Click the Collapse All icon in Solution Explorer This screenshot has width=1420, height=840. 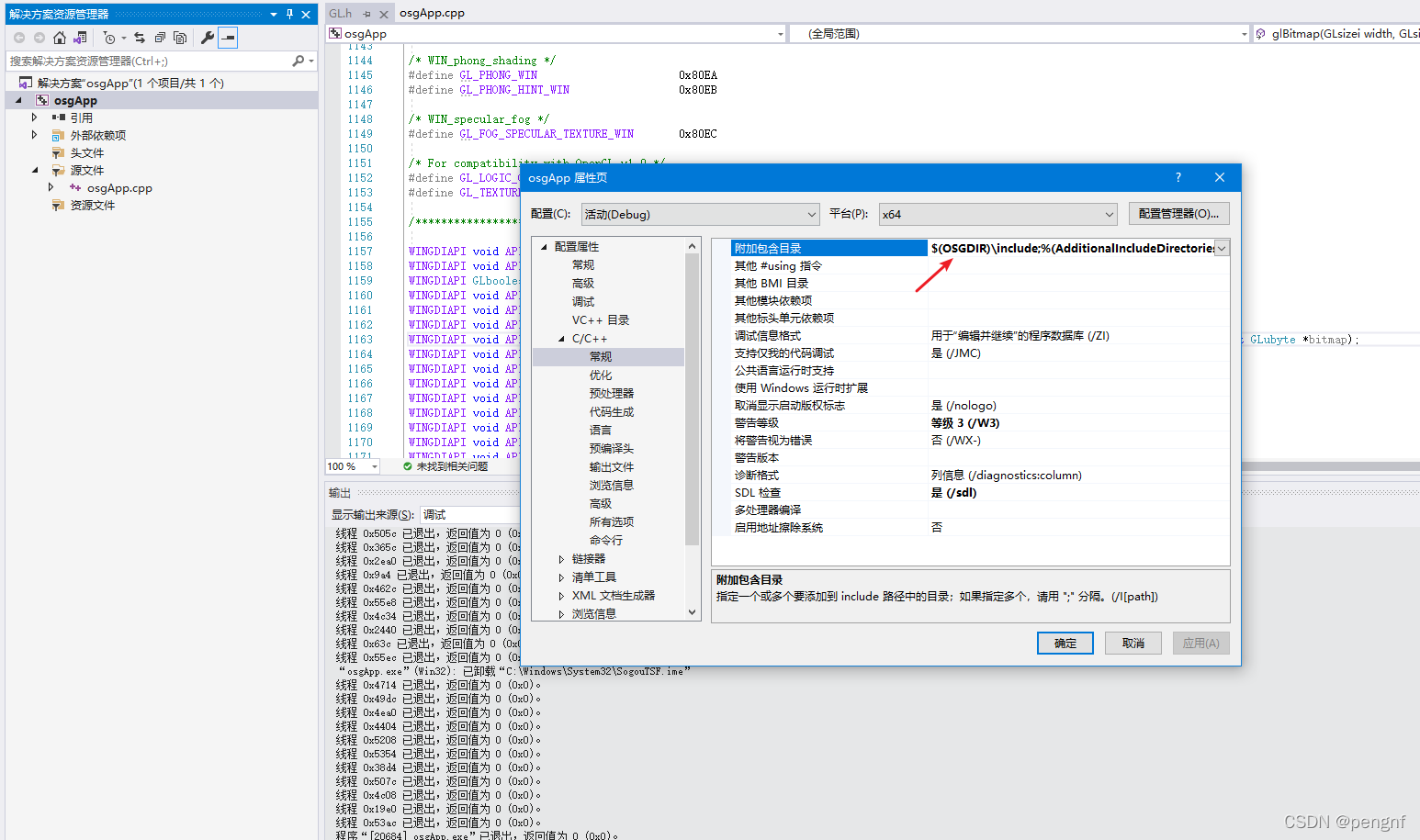click(160, 38)
